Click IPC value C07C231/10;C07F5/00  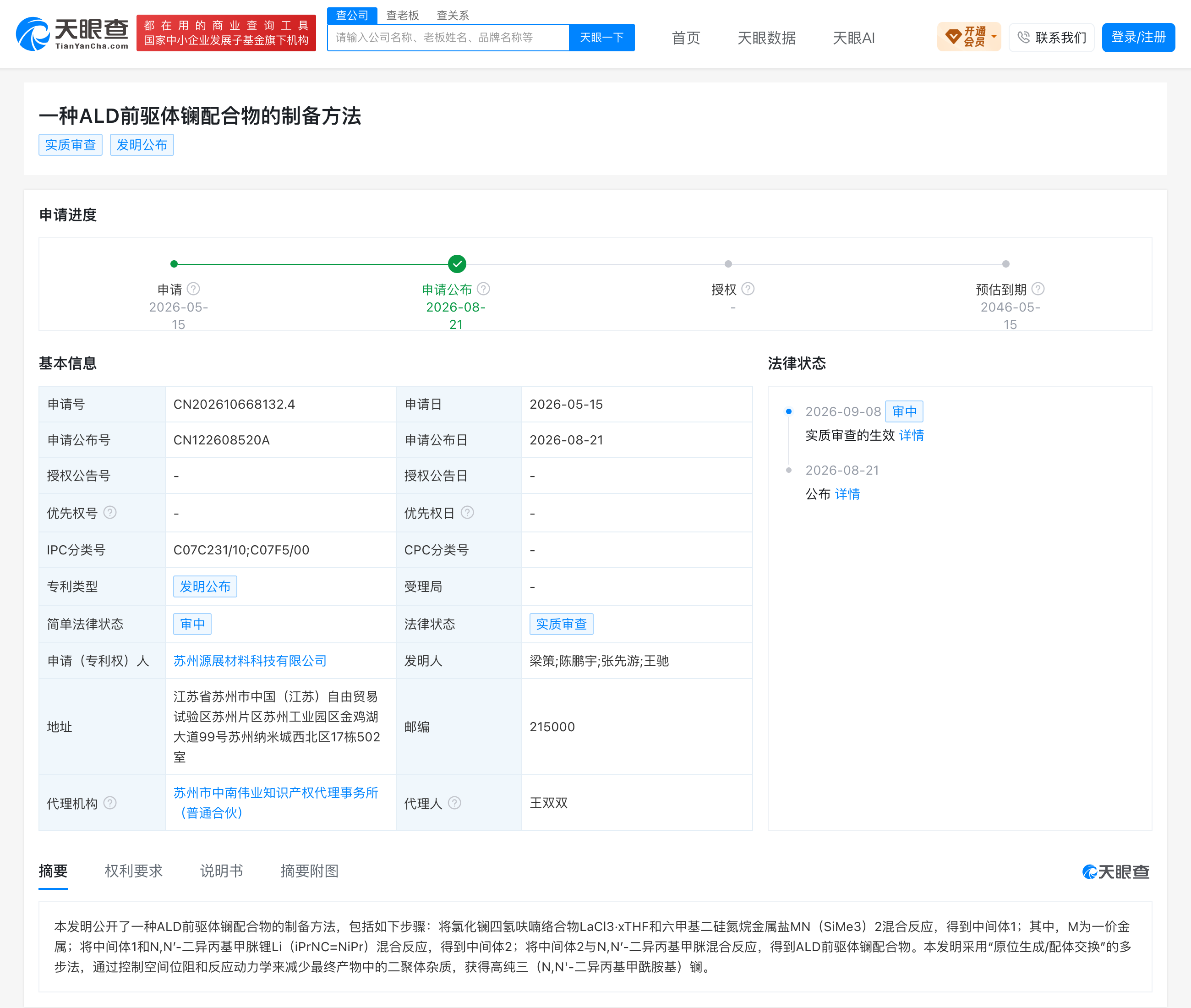(x=241, y=550)
